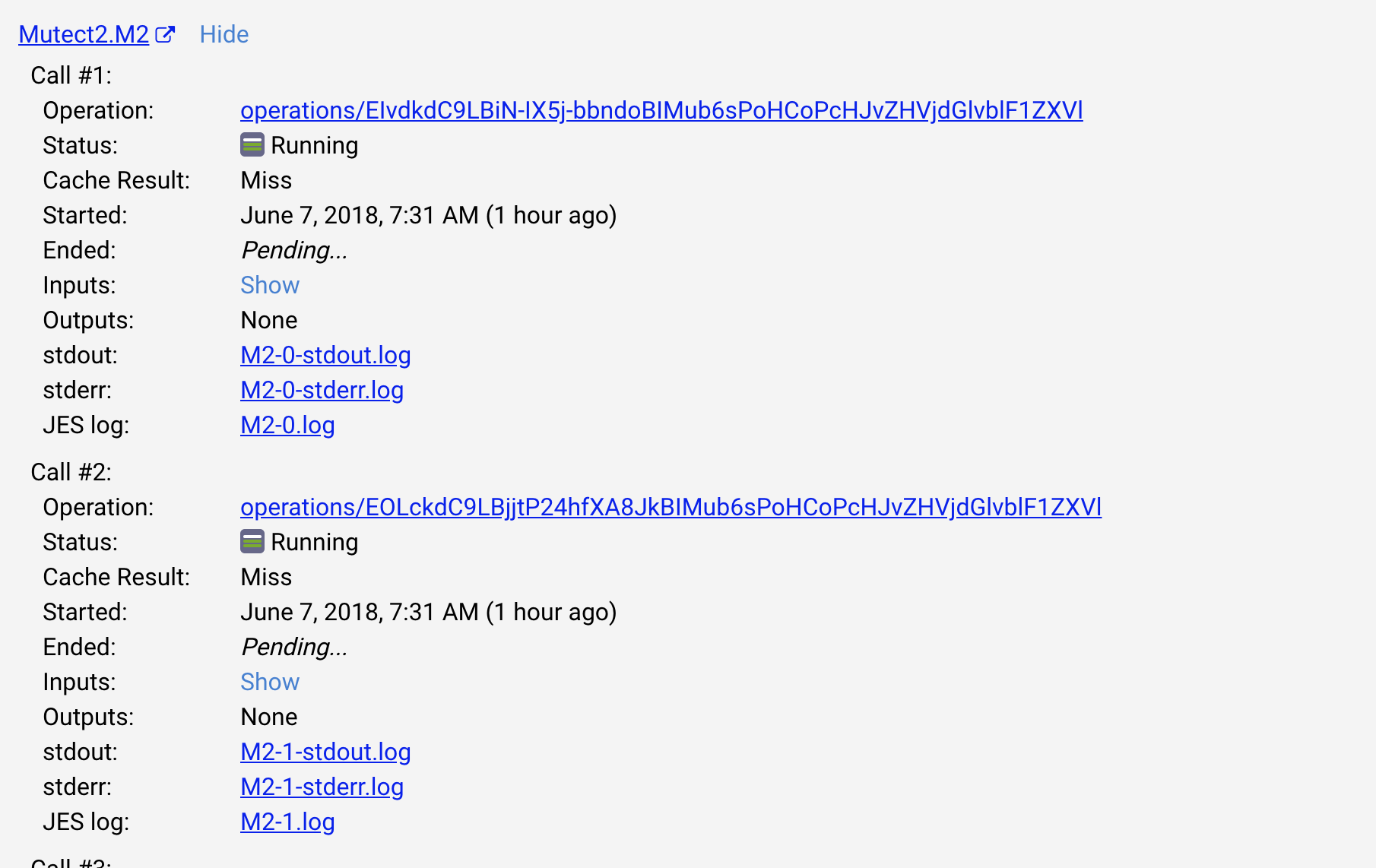Click Call #1 Cache Result Miss value

coord(266,180)
